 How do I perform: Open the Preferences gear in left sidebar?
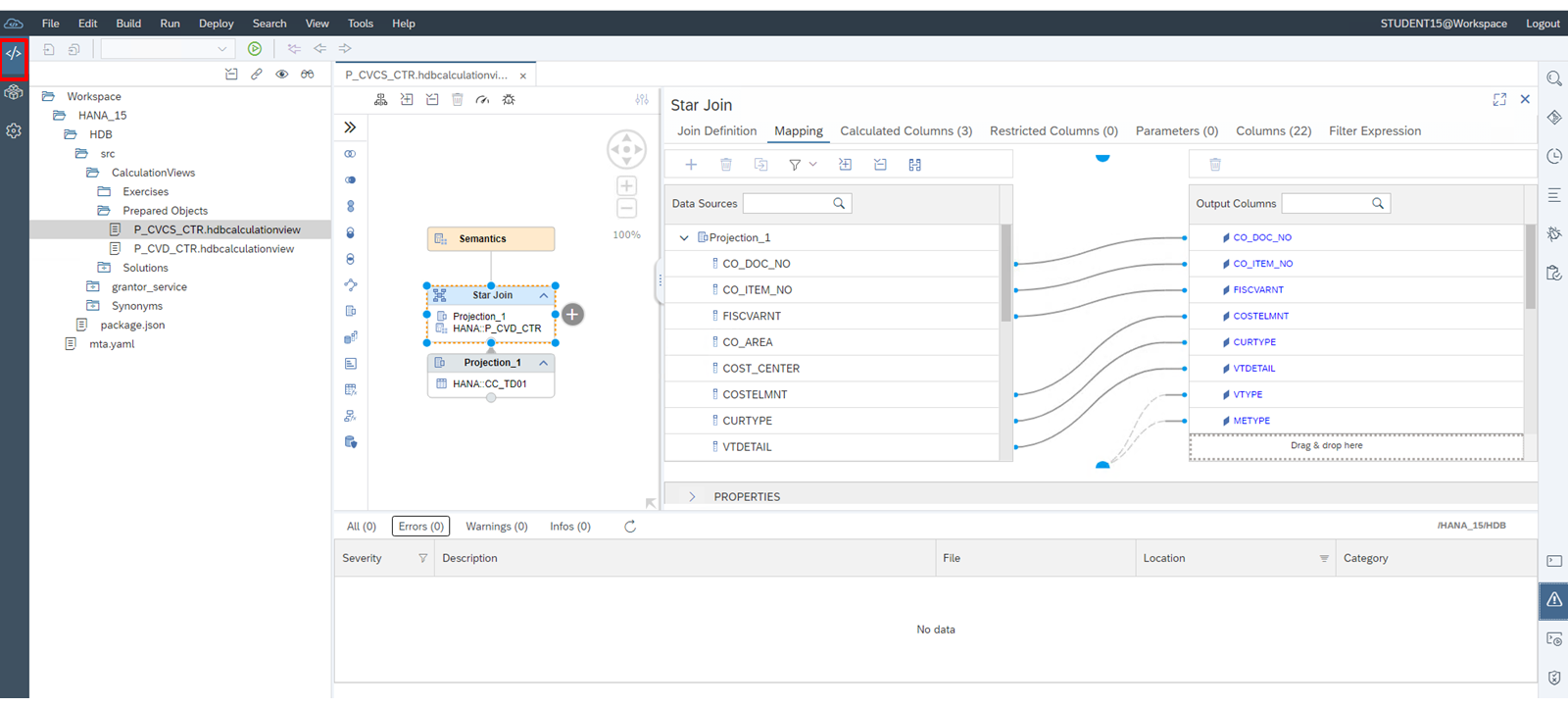(14, 130)
